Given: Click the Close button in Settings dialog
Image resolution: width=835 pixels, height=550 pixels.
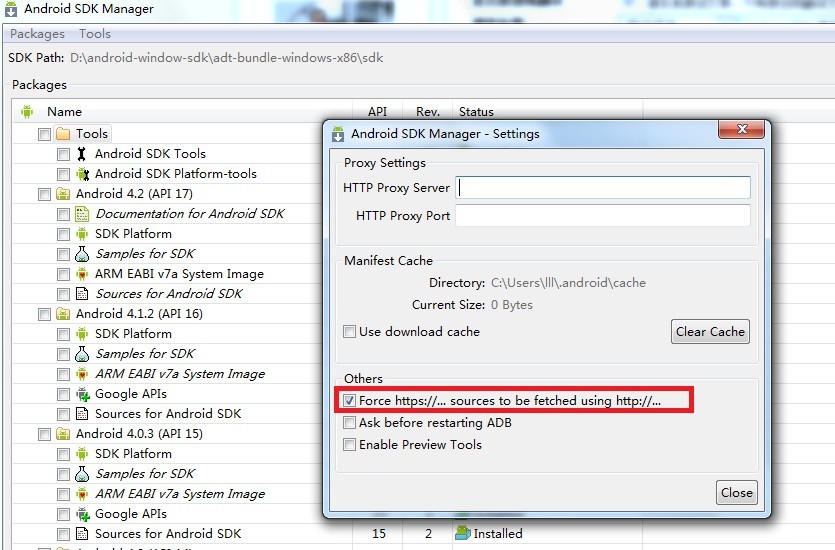Looking at the screenshot, I should pyautogui.click(x=736, y=492).
